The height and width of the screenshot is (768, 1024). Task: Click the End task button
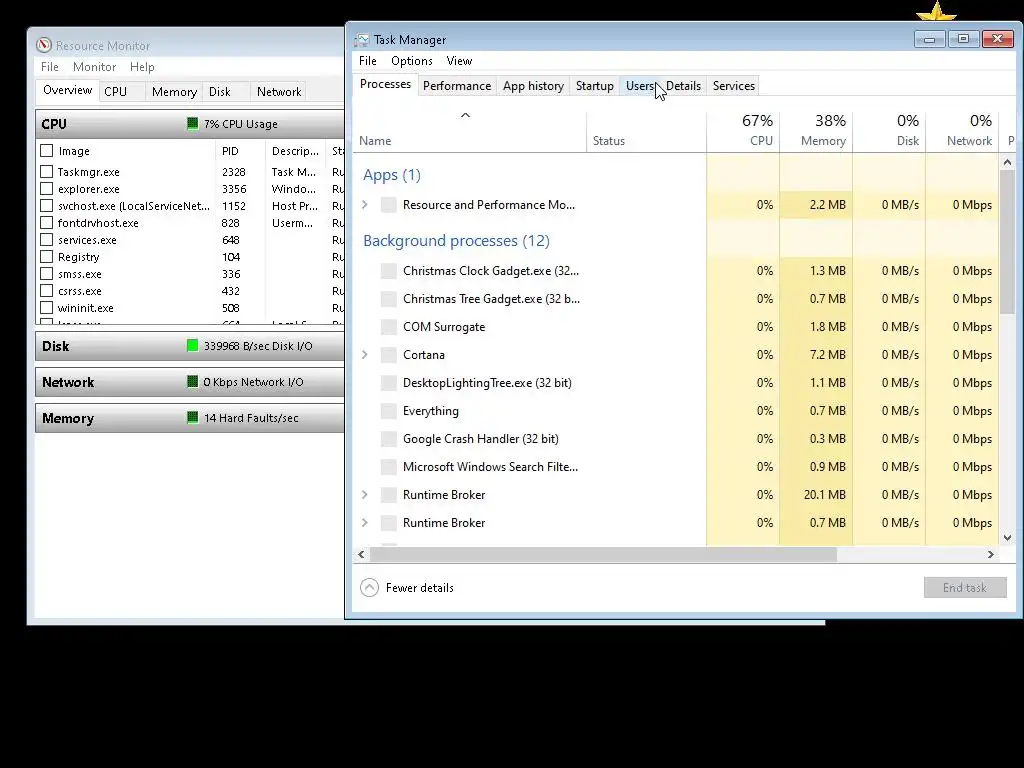(x=965, y=588)
